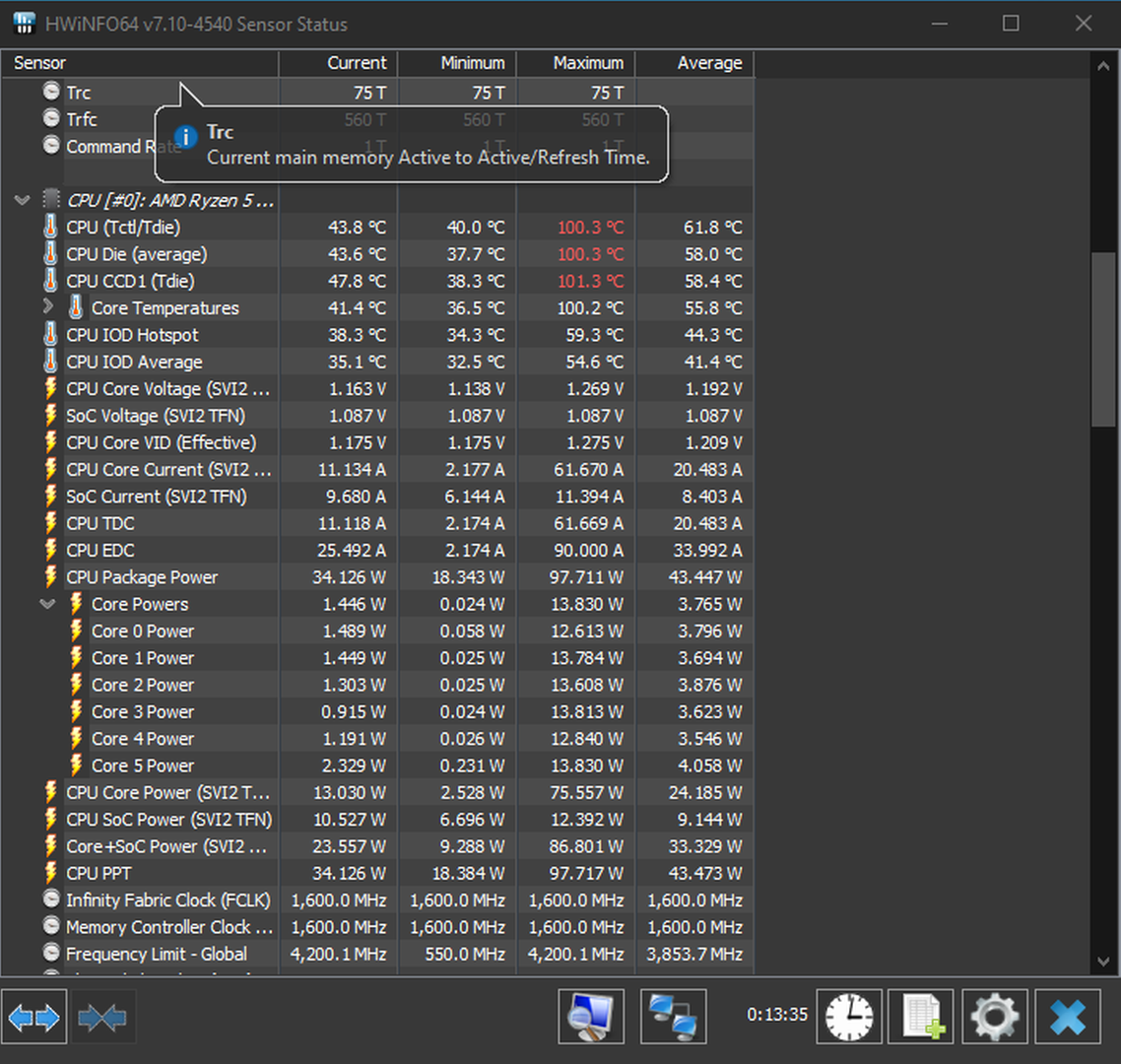Collapse the Core Powers subtree

point(47,604)
